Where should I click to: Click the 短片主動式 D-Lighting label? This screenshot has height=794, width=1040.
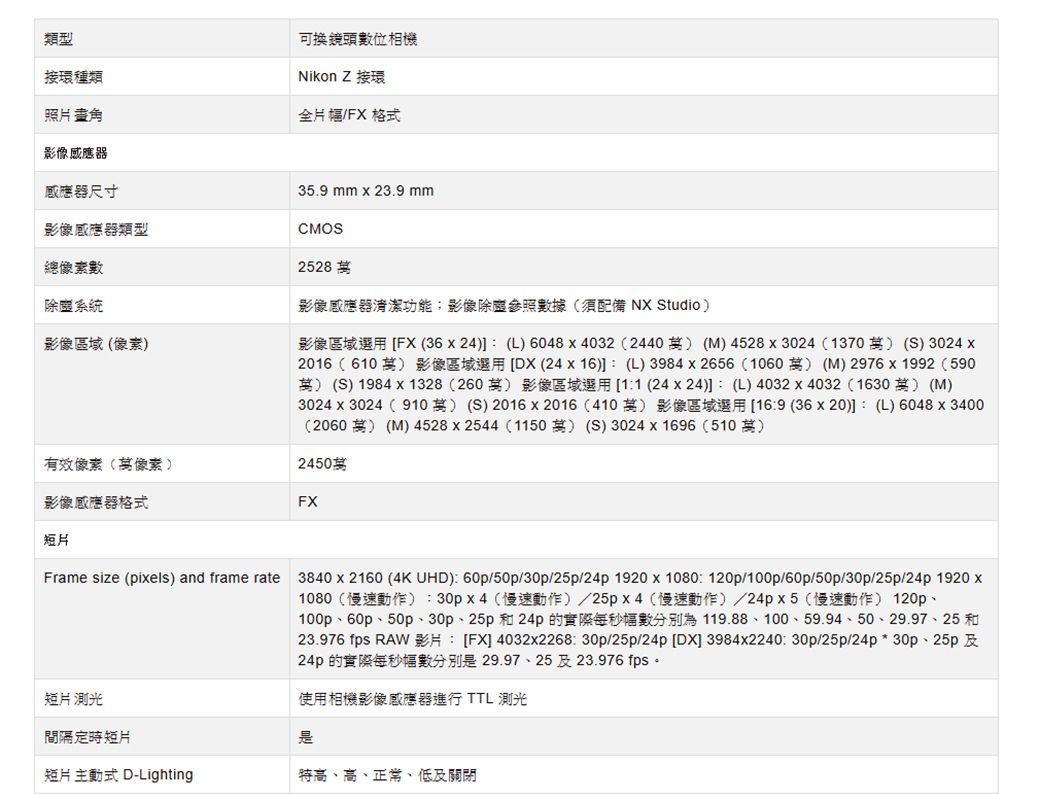(119, 775)
